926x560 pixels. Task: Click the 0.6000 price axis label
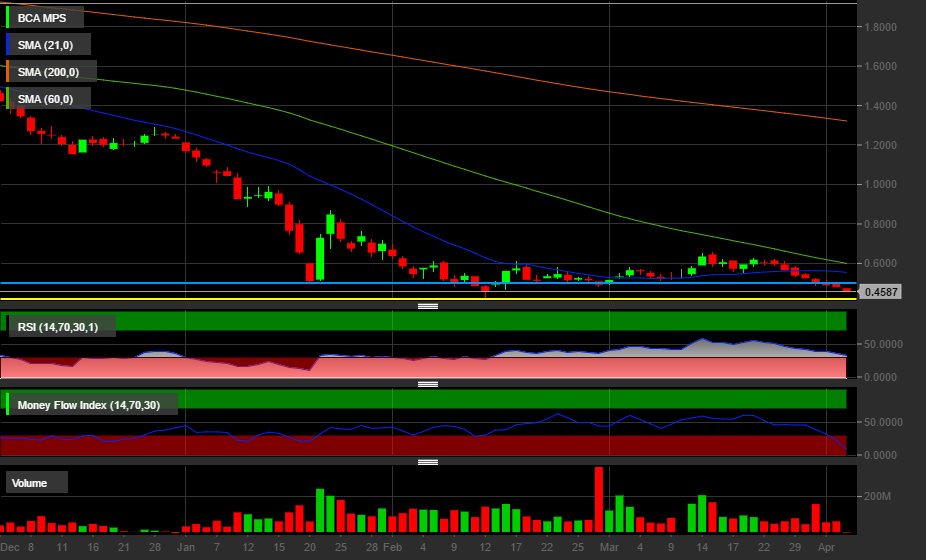881,263
